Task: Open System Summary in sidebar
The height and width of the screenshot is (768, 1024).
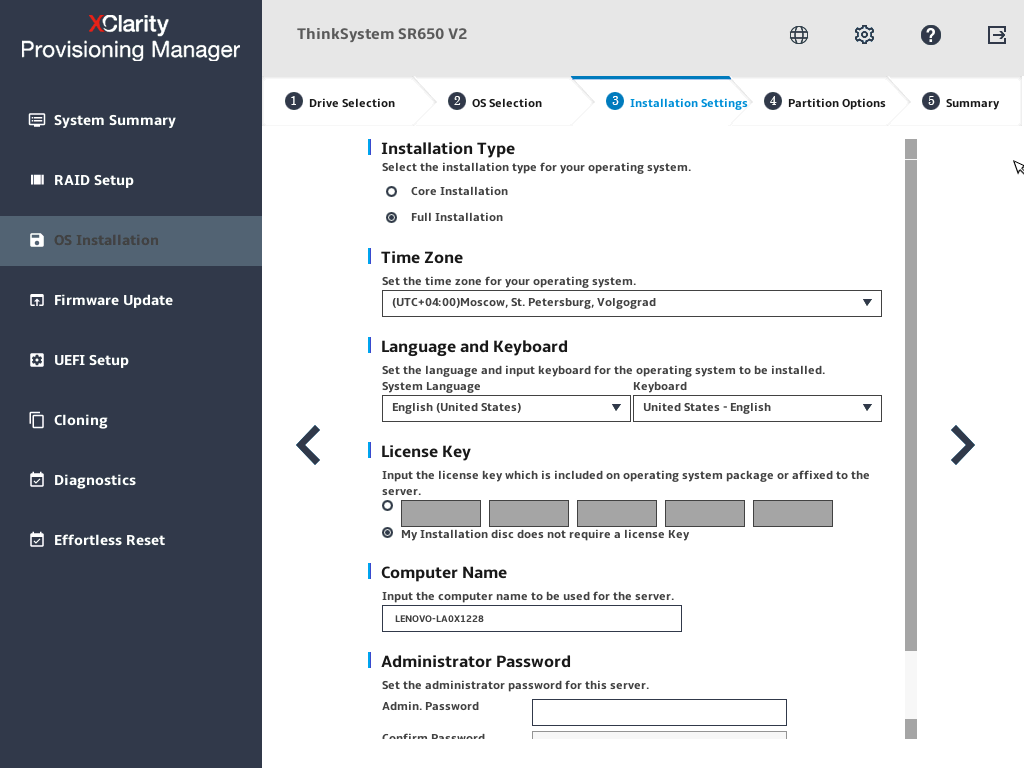Action: [115, 120]
